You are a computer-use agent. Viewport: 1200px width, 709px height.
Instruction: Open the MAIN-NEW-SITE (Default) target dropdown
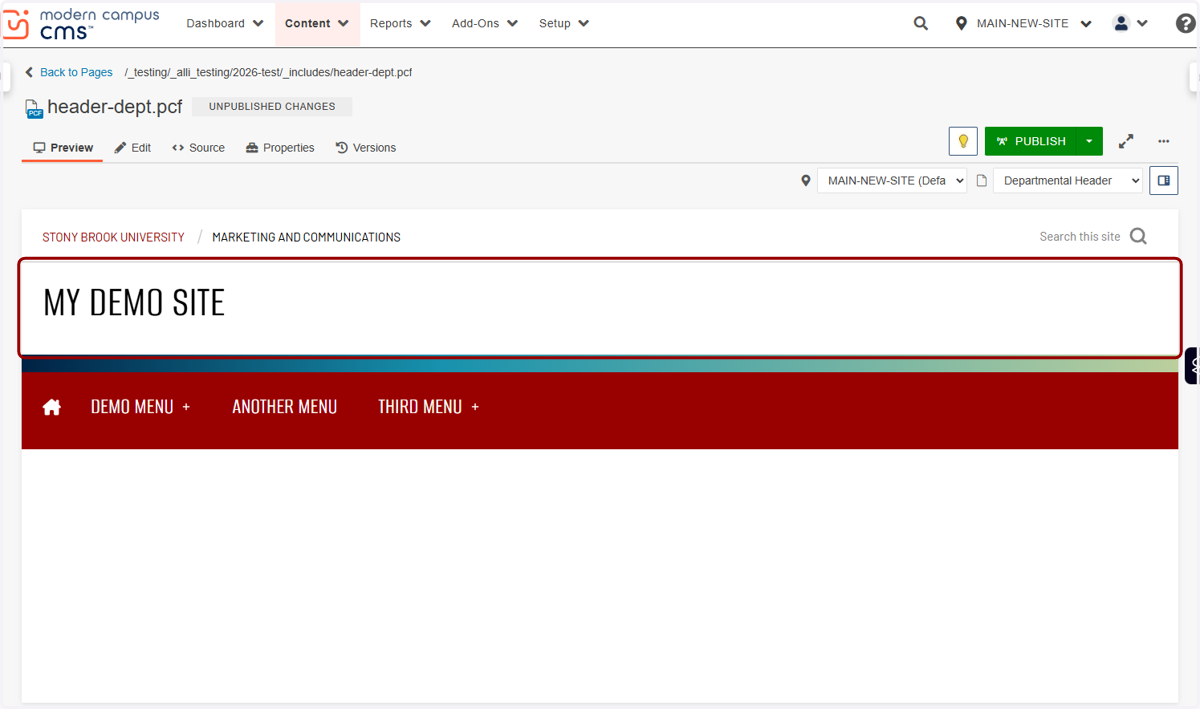(x=892, y=181)
